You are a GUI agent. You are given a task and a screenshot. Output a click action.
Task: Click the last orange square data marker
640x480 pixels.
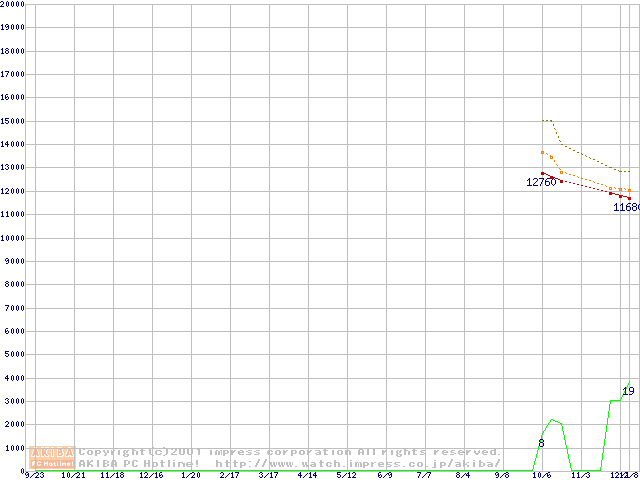pyautogui.click(x=629, y=190)
